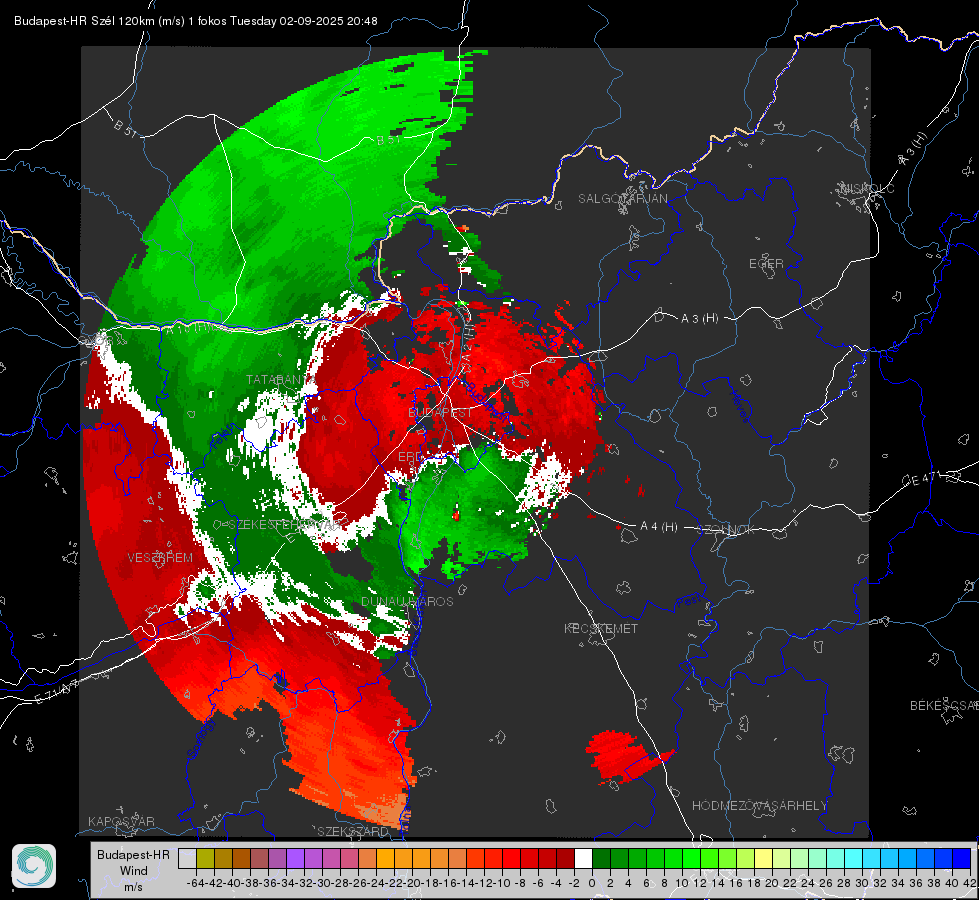Click the SZEKSZARD city label
The width and height of the screenshot is (979, 900).
click(x=353, y=831)
